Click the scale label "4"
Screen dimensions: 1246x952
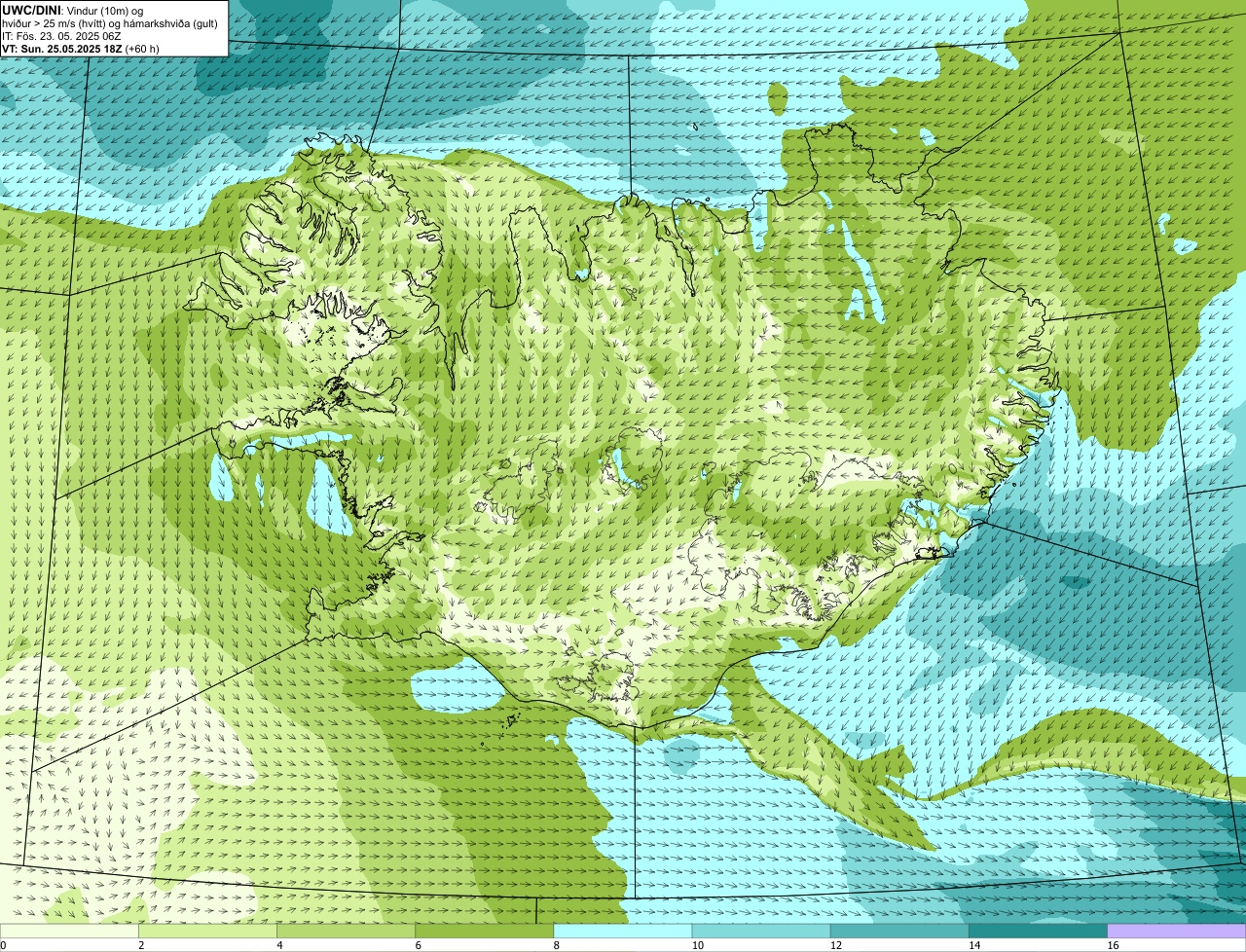tap(279, 945)
